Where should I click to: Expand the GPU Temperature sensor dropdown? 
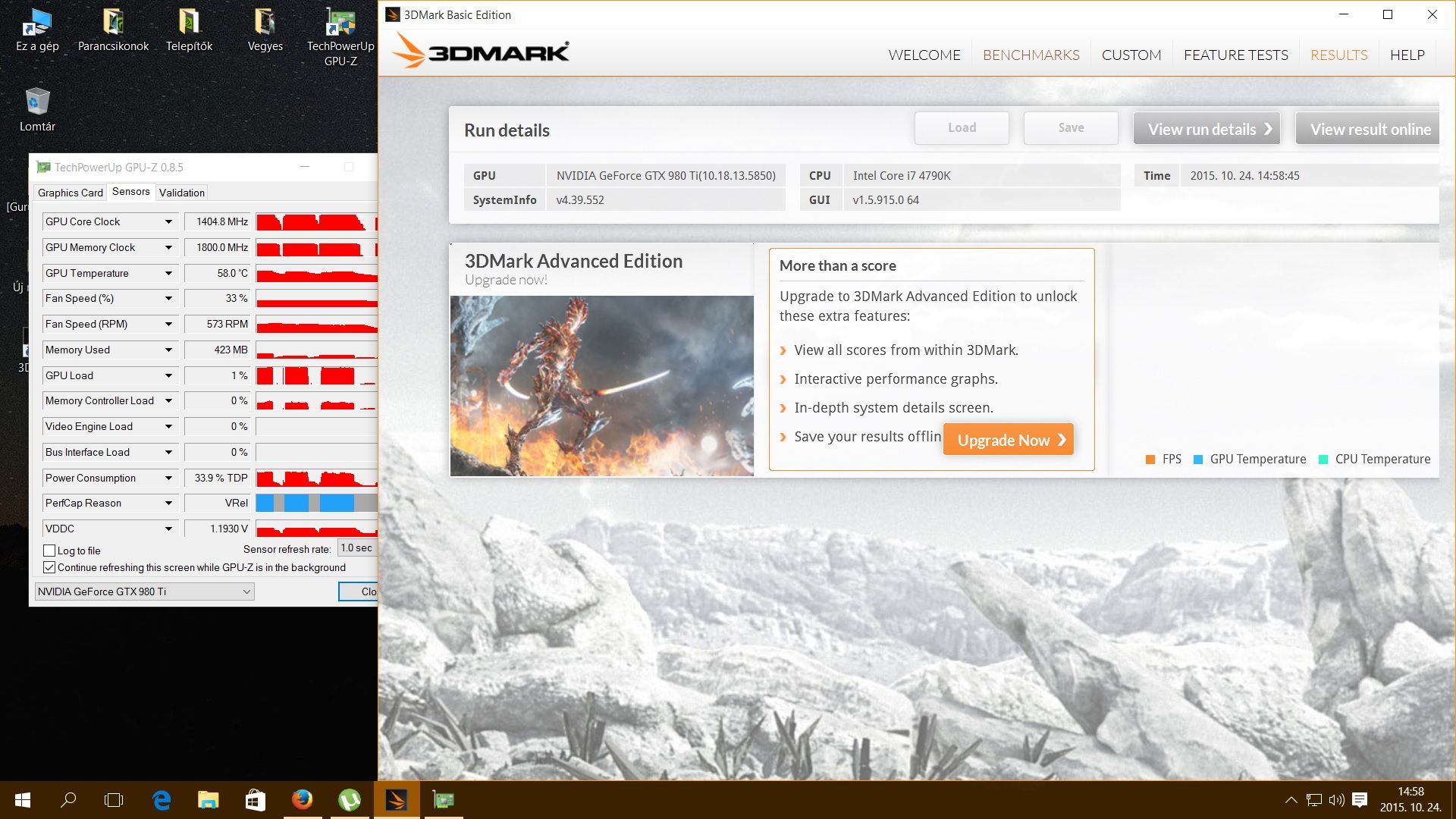(168, 273)
